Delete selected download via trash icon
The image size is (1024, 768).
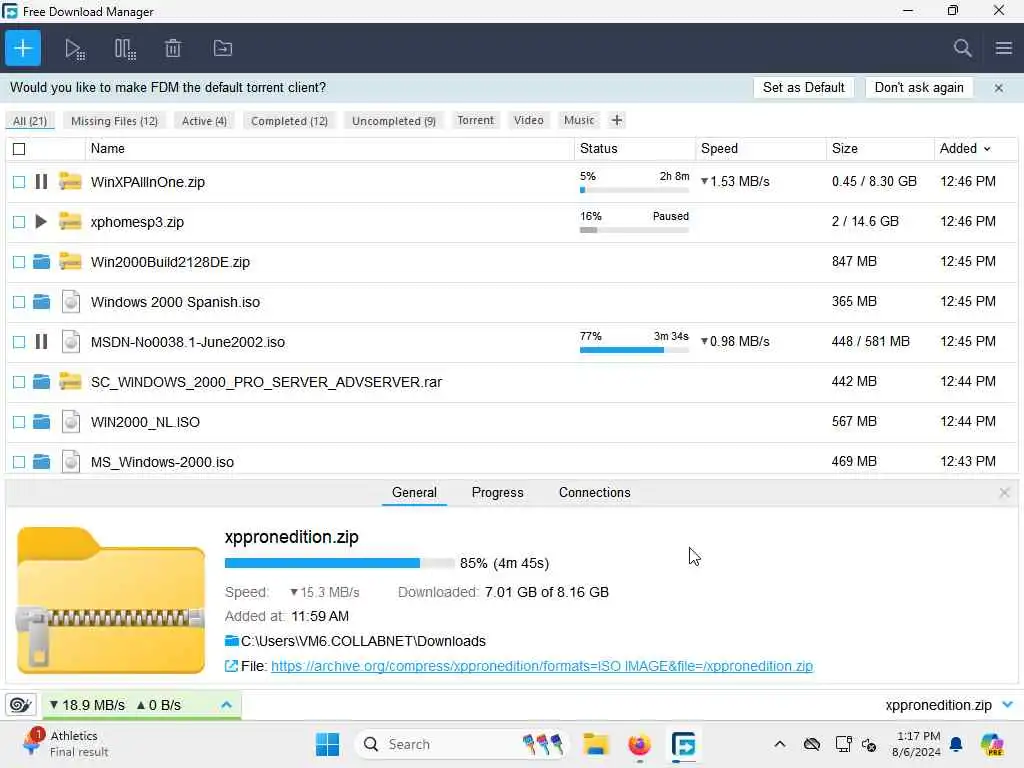173,48
